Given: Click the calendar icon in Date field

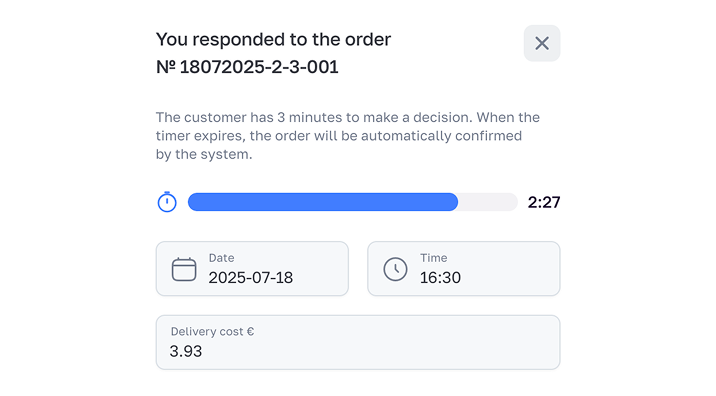Looking at the screenshot, I should click(x=184, y=269).
